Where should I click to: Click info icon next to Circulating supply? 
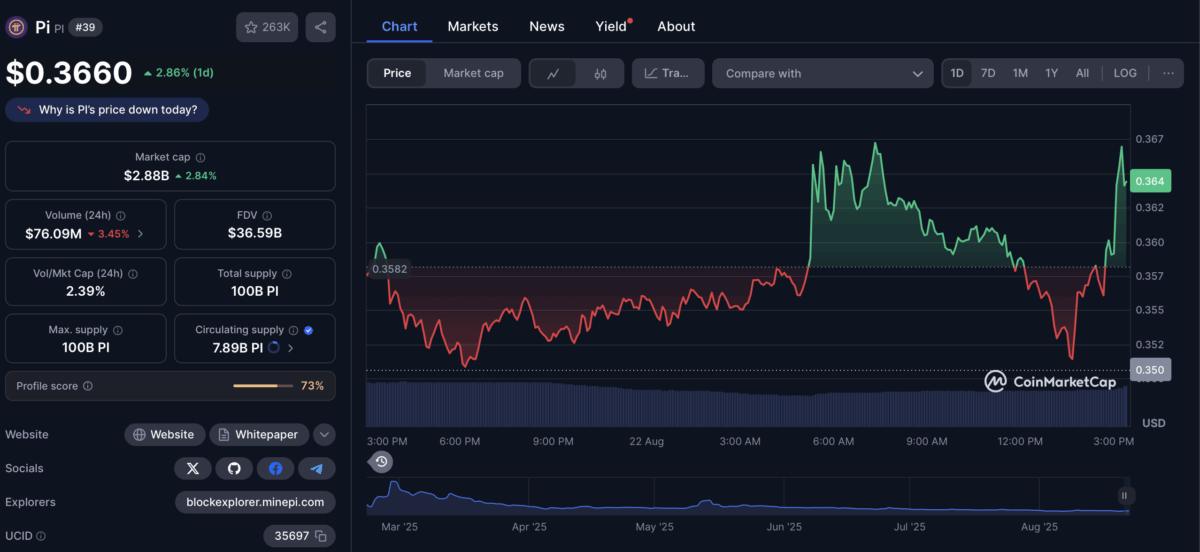tap(293, 331)
